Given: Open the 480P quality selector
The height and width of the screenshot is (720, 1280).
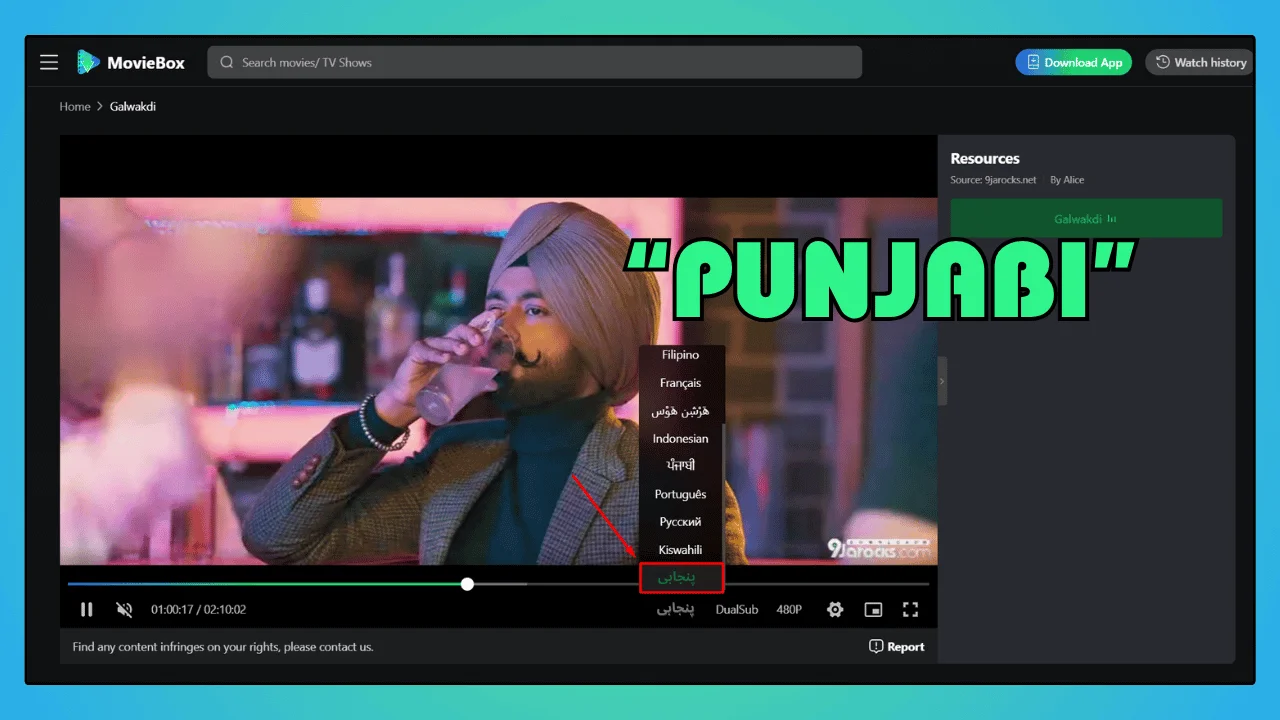Looking at the screenshot, I should 789,609.
